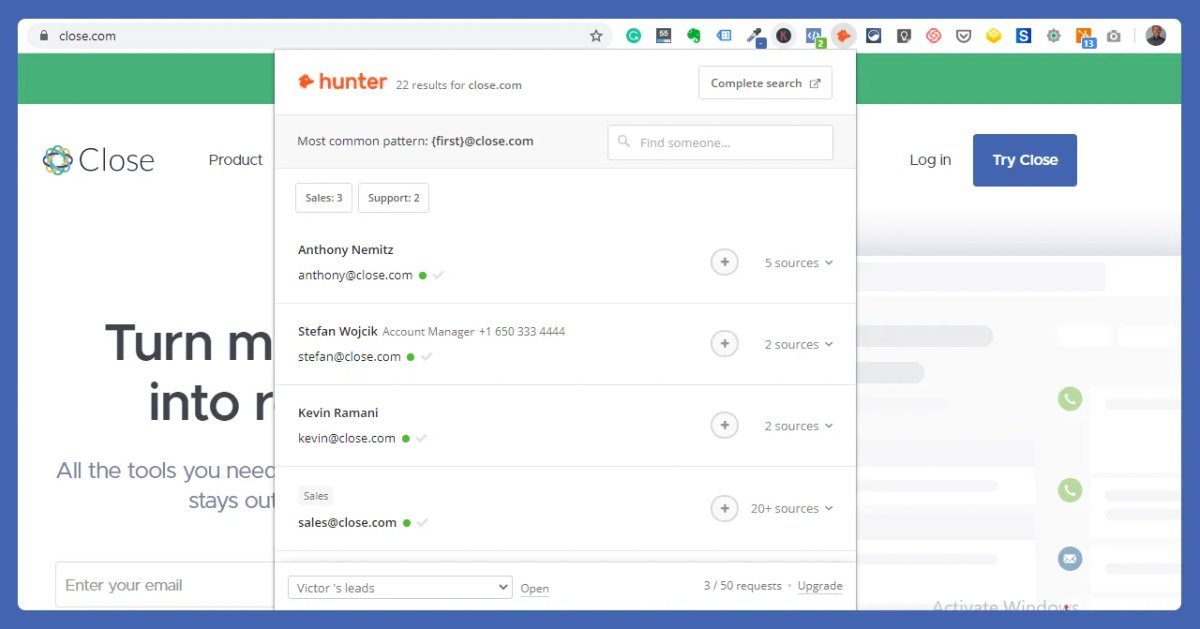Filter results by Support department
Viewport: 1200px width, 629px height.
394,198
